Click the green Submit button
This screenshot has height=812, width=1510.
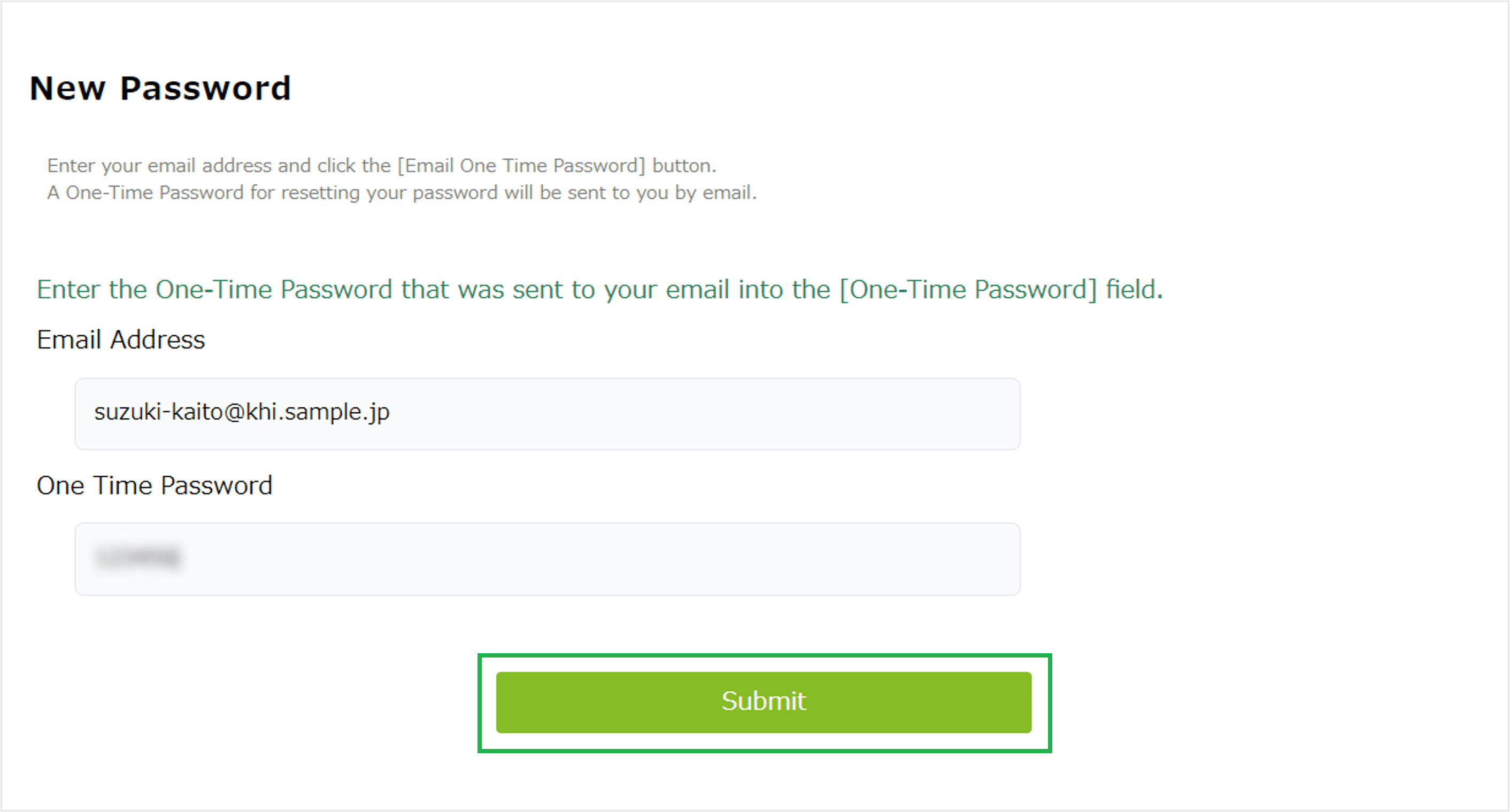(763, 702)
